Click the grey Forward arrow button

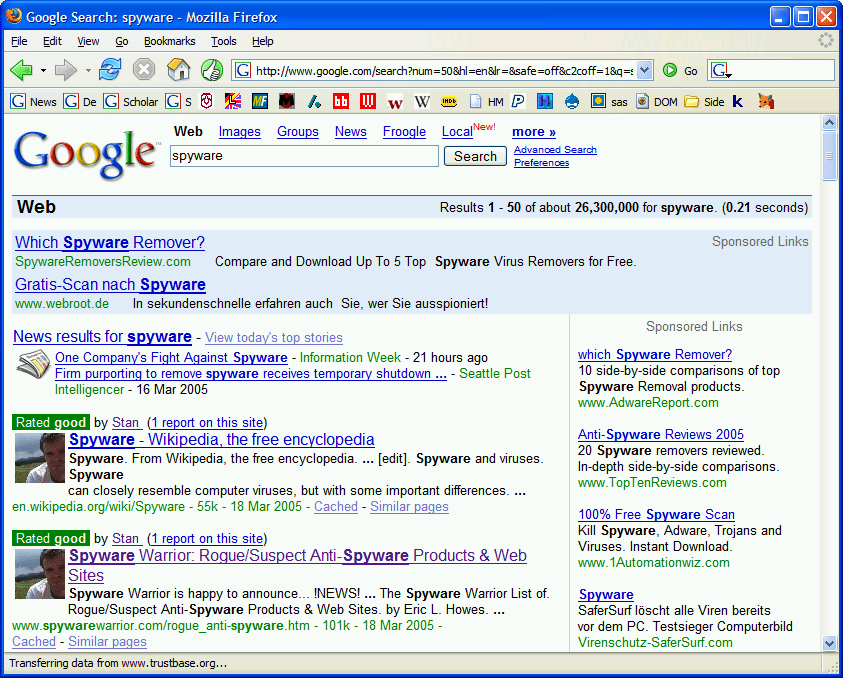(x=66, y=70)
